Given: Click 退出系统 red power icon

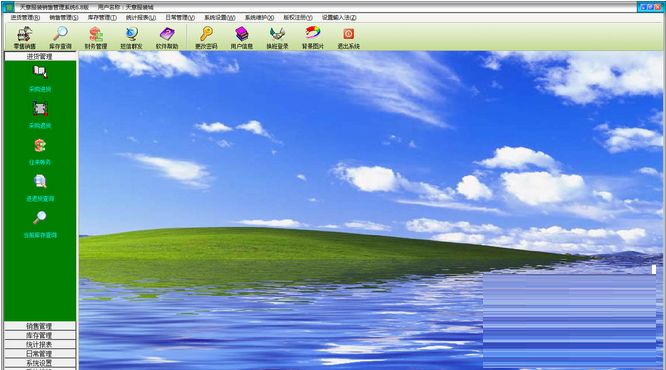Looking at the screenshot, I should pos(349,34).
